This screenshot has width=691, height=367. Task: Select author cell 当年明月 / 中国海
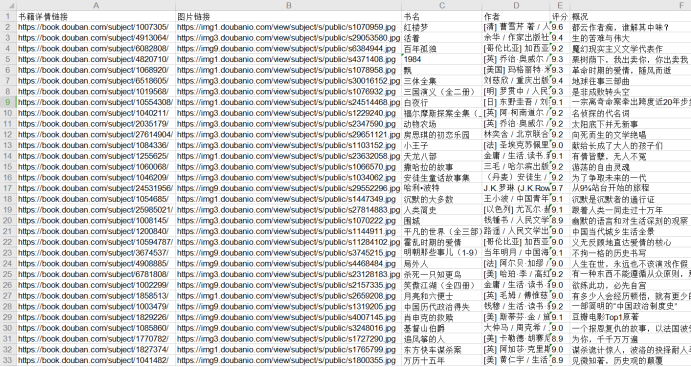coord(516,253)
